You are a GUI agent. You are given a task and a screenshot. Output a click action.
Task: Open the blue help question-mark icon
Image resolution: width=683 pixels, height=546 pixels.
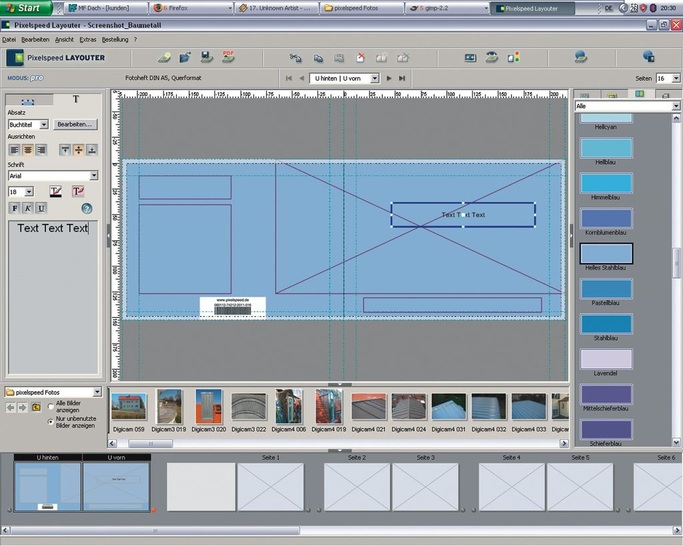pyautogui.click(x=87, y=208)
